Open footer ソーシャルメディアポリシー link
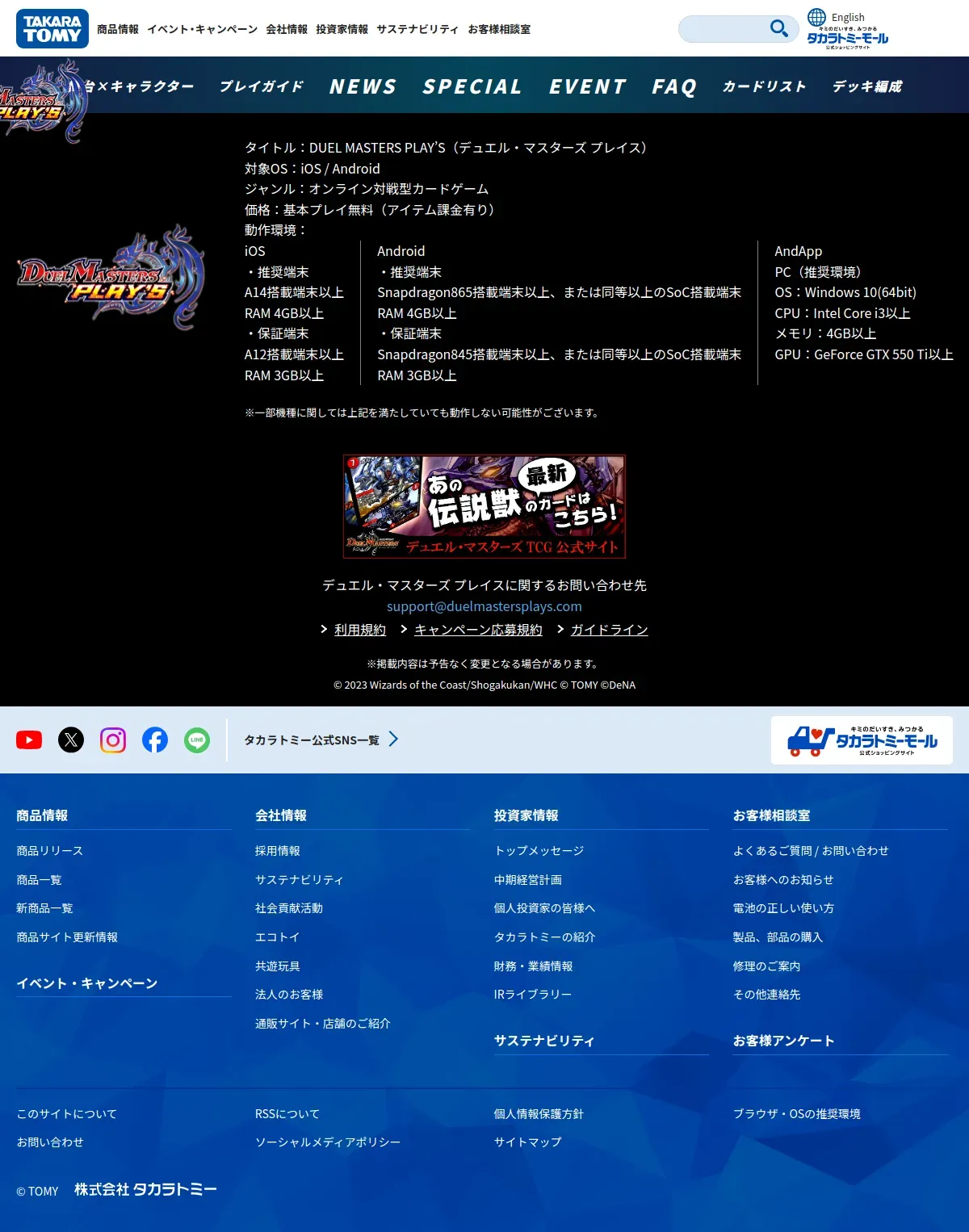 (328, 1142)
